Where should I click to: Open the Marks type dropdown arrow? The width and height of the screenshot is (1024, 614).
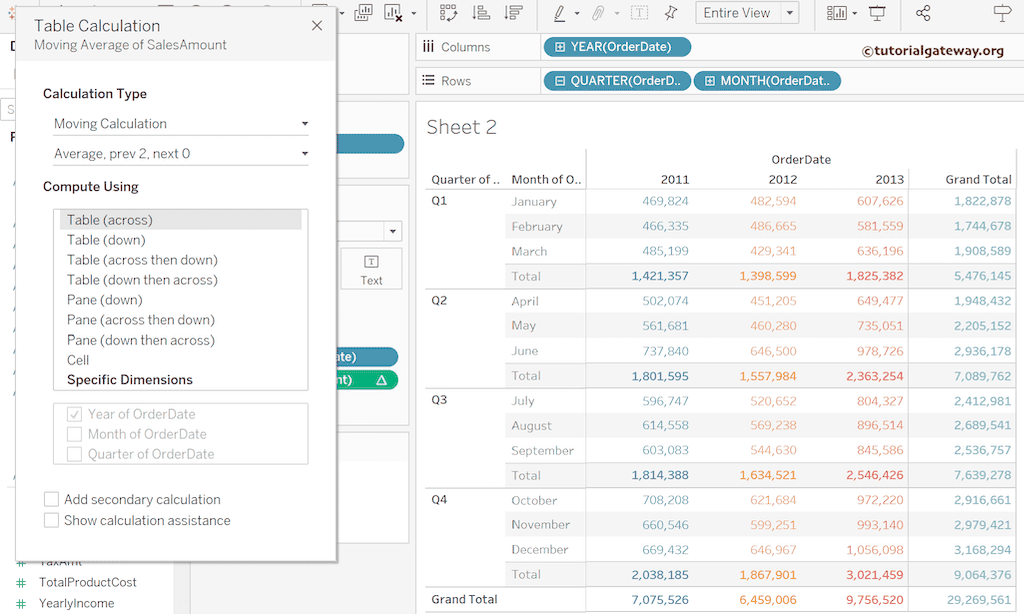pyautogui.click(x=392, y=231)
